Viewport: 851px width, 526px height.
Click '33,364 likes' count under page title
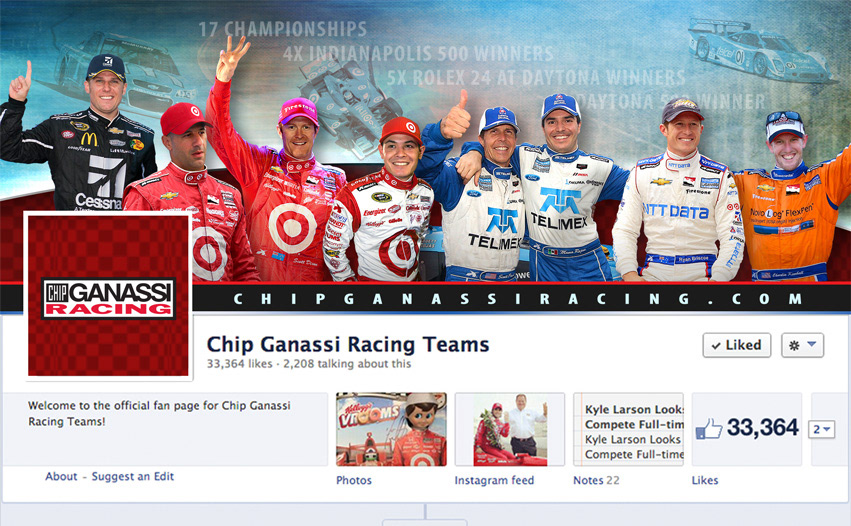pyautogui.click(x=239, y=364)
